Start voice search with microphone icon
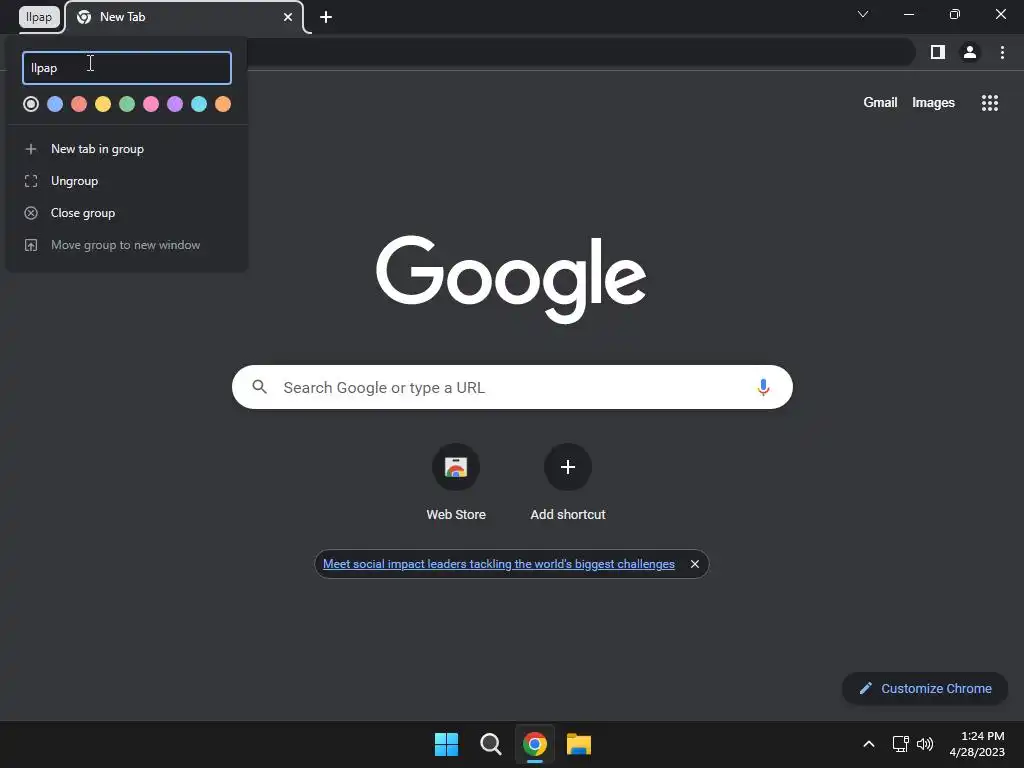Image resolution: width=1024 pixels, height=768 pixels. 763,387
